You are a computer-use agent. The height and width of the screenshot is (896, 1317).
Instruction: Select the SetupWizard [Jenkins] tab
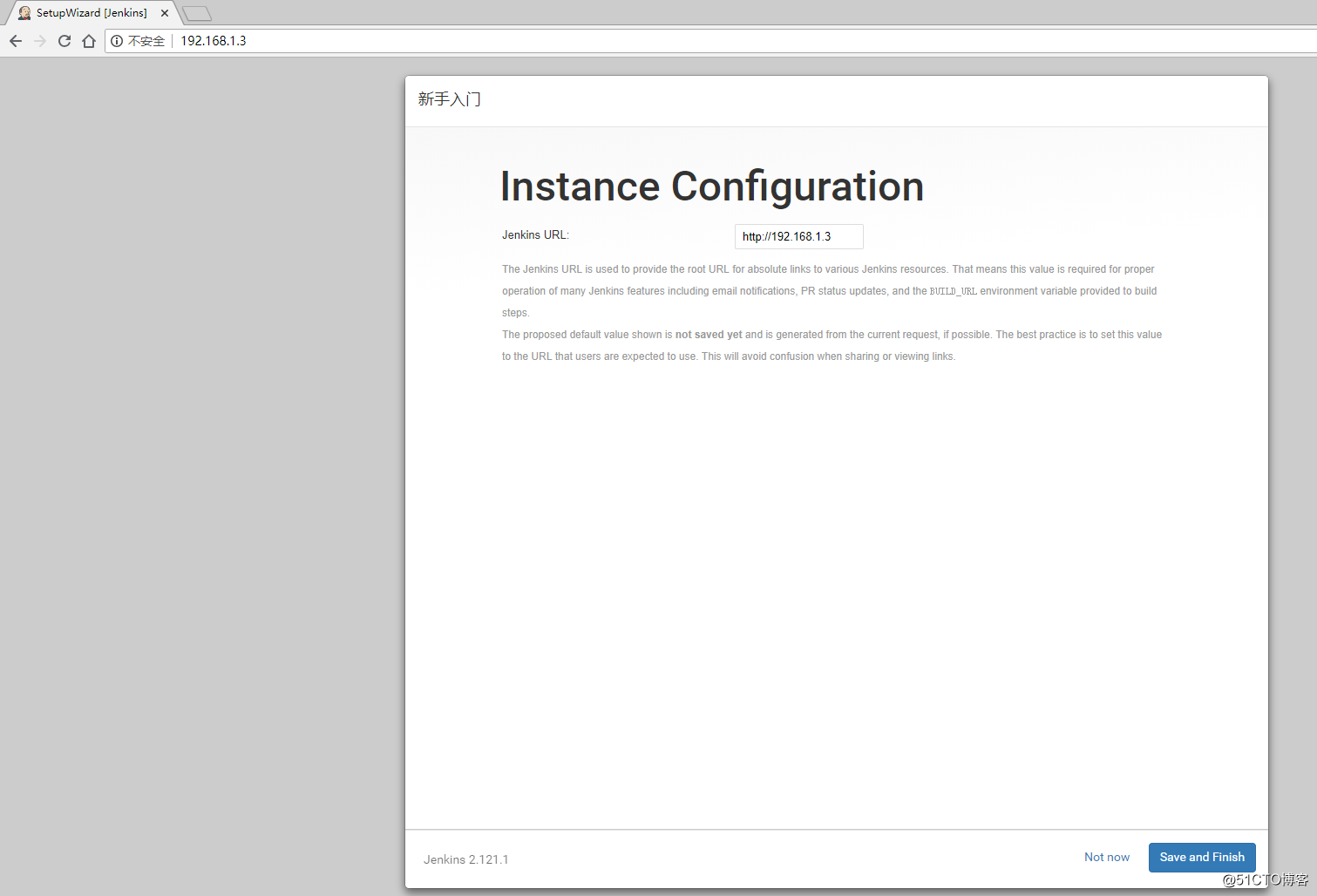92,13
